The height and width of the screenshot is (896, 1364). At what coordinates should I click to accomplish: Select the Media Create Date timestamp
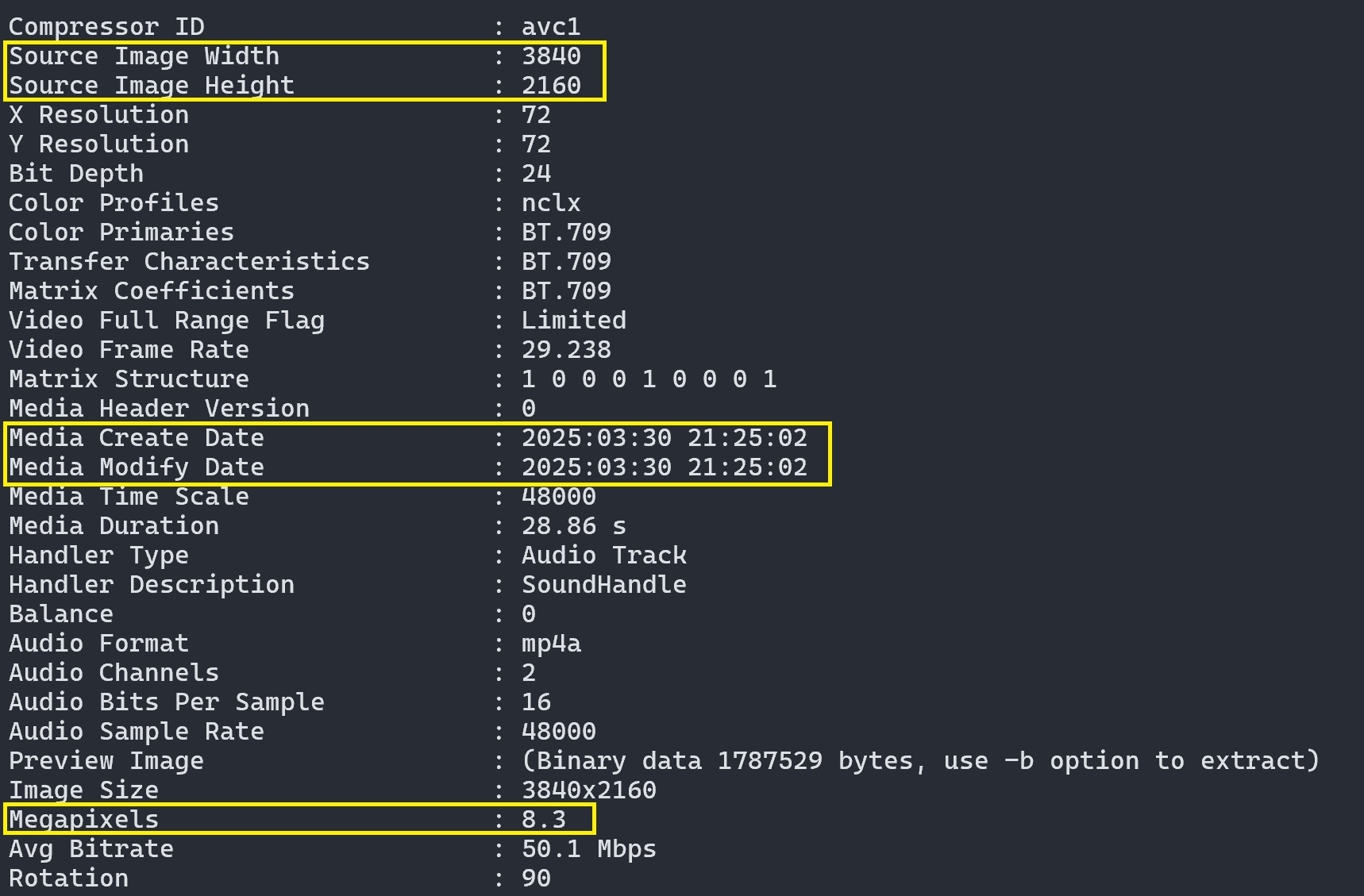664,438
